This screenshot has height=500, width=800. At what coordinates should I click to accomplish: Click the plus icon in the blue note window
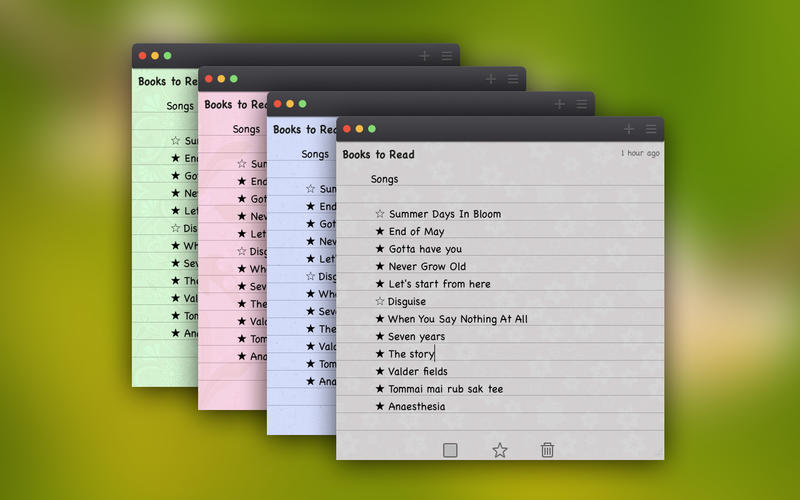[559, 104]
